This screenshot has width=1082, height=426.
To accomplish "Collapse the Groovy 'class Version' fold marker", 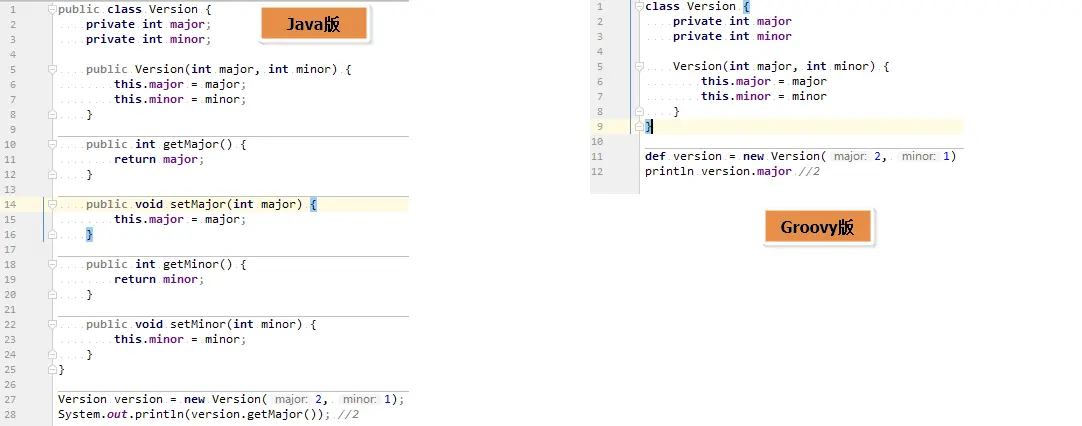I will tap(639, 7).
